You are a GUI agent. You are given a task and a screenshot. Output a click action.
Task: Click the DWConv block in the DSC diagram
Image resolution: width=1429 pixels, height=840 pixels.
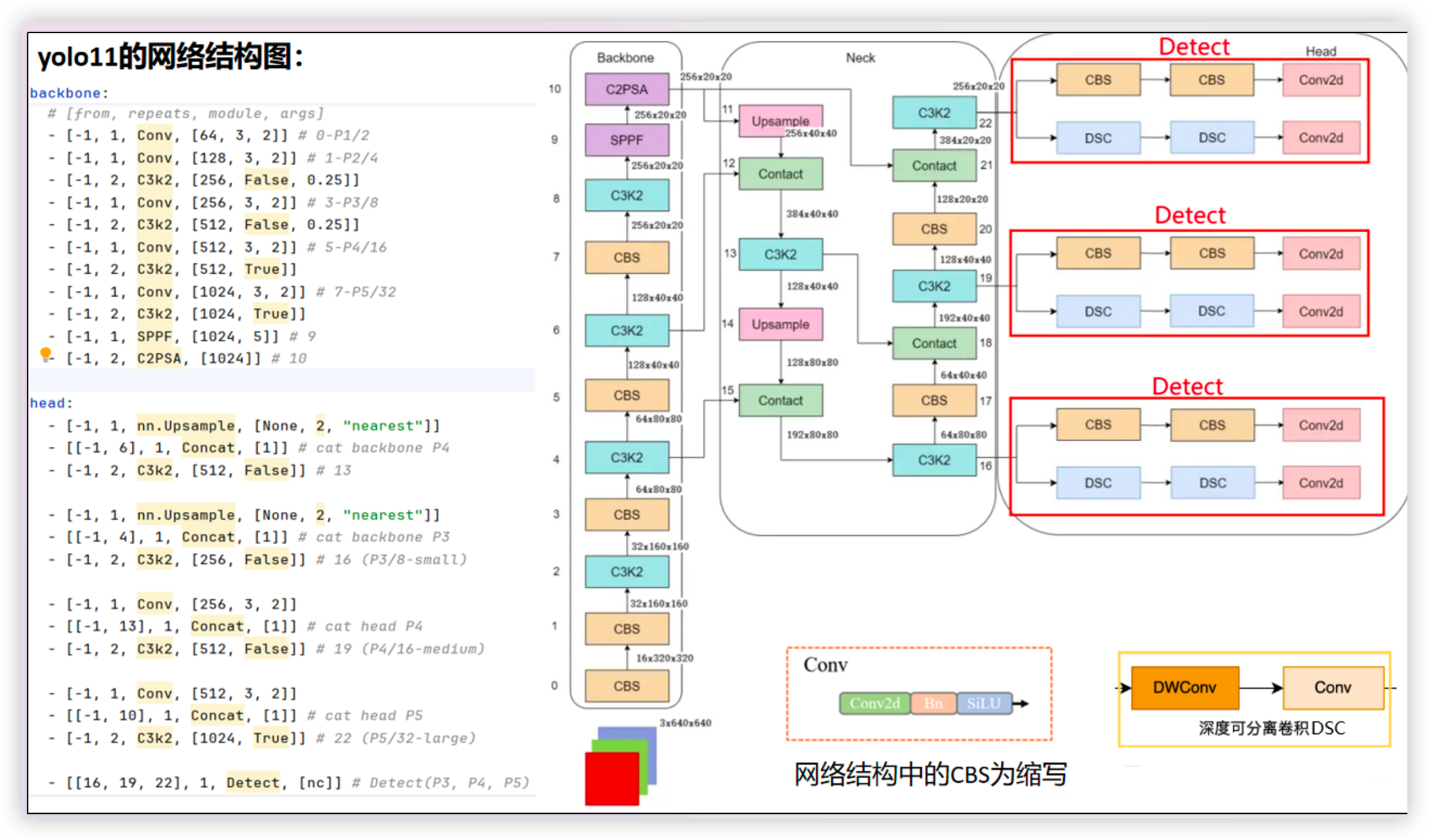1184,687
